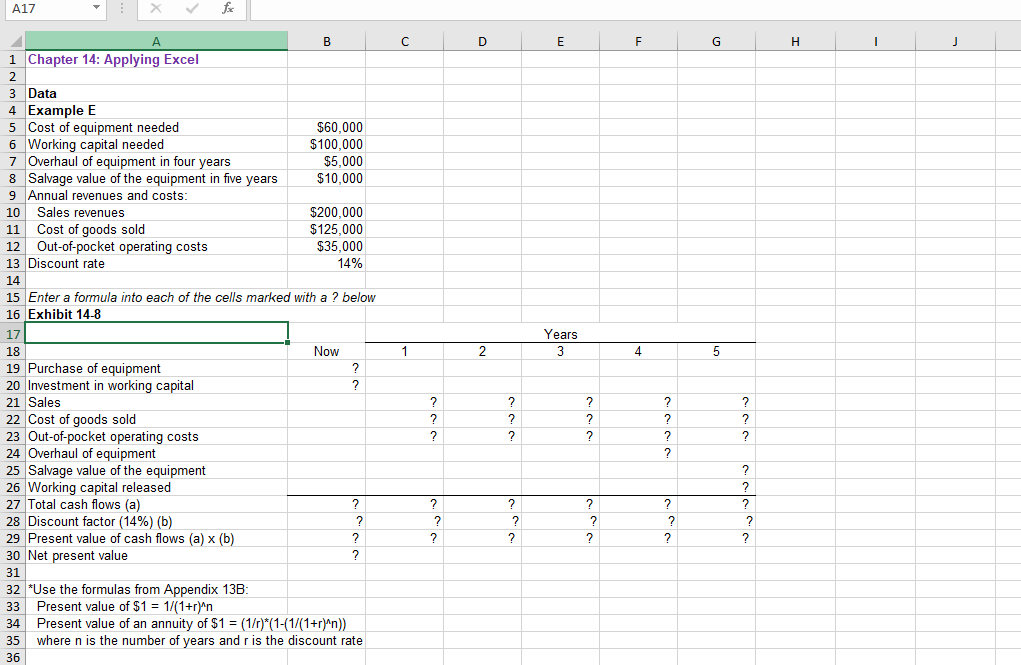Image resolution: width=1021 pixels, height=665 pixels.
Task: Click the Insert Function (fx) icon
Action: [x=227, y=9]
